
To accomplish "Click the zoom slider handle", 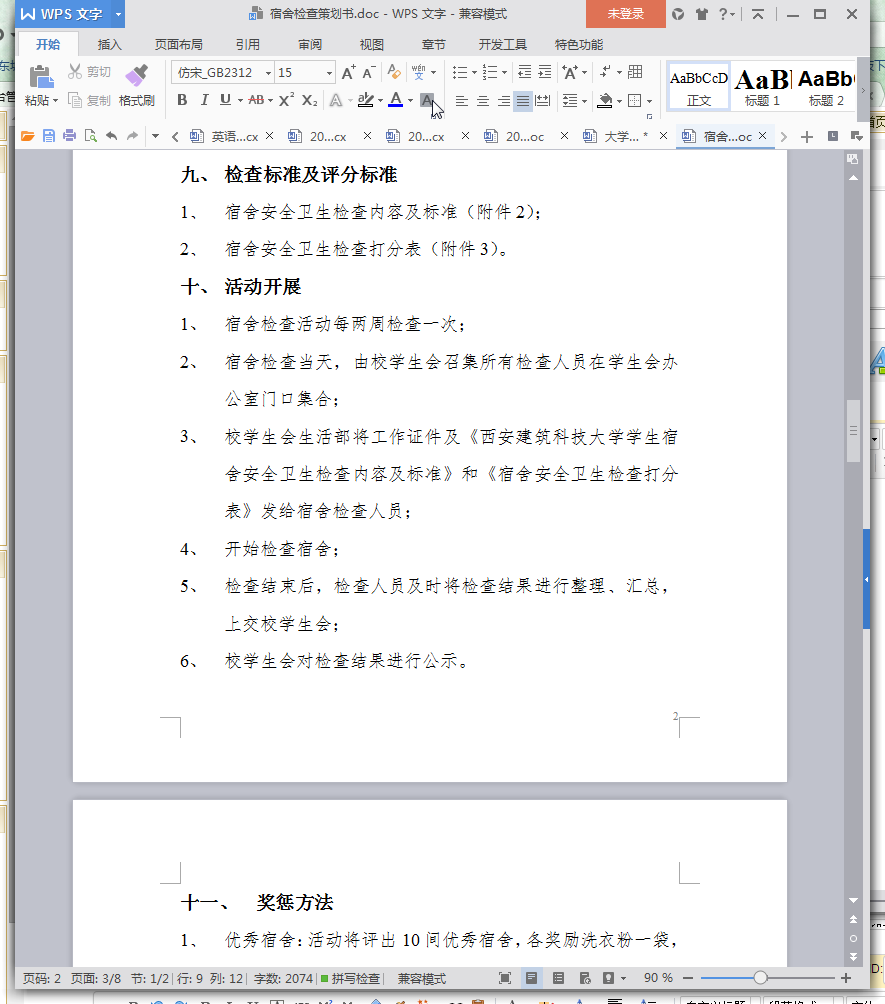I will pyautogui.click(x=760, y=978).
